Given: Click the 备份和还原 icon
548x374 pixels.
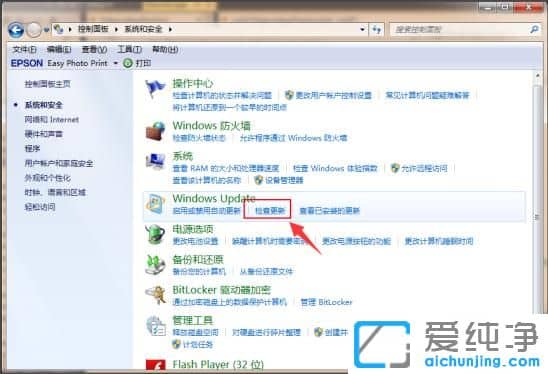Looking at the screenshot, I should click(155, 265).
